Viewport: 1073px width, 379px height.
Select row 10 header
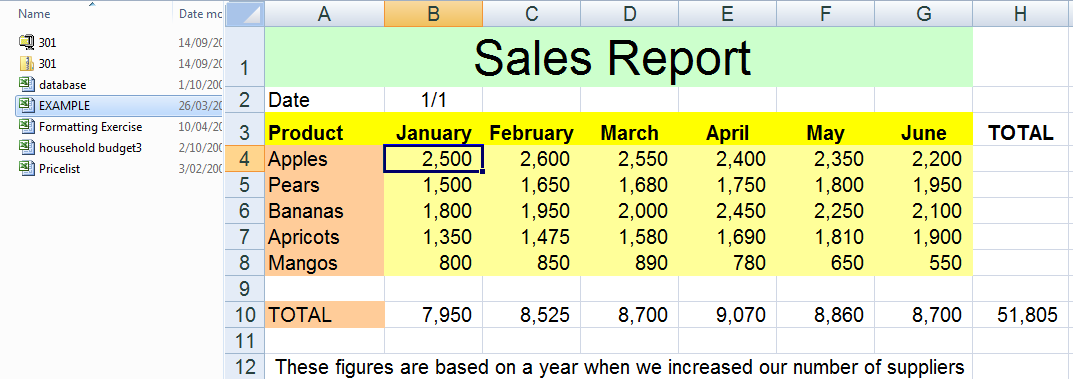pyautogui.click(x=245, y=315)
